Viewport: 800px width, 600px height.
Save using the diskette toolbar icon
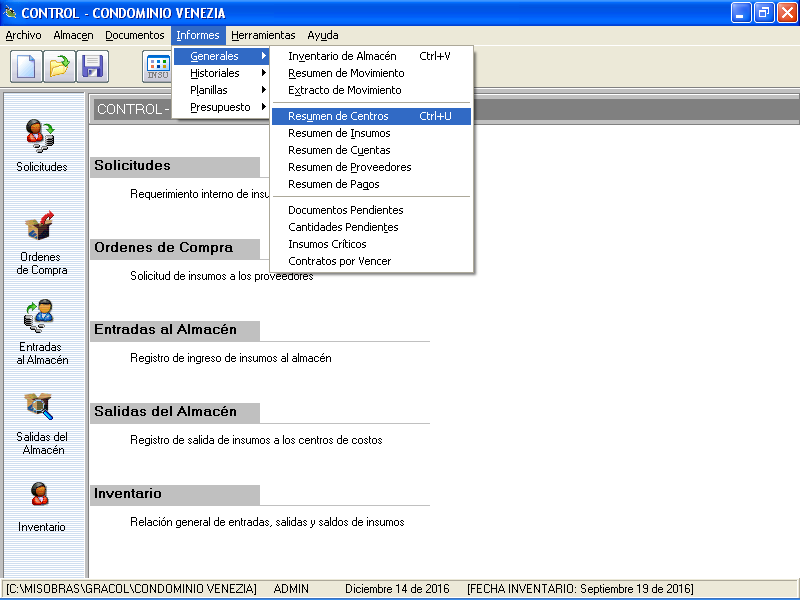(92, 66)
